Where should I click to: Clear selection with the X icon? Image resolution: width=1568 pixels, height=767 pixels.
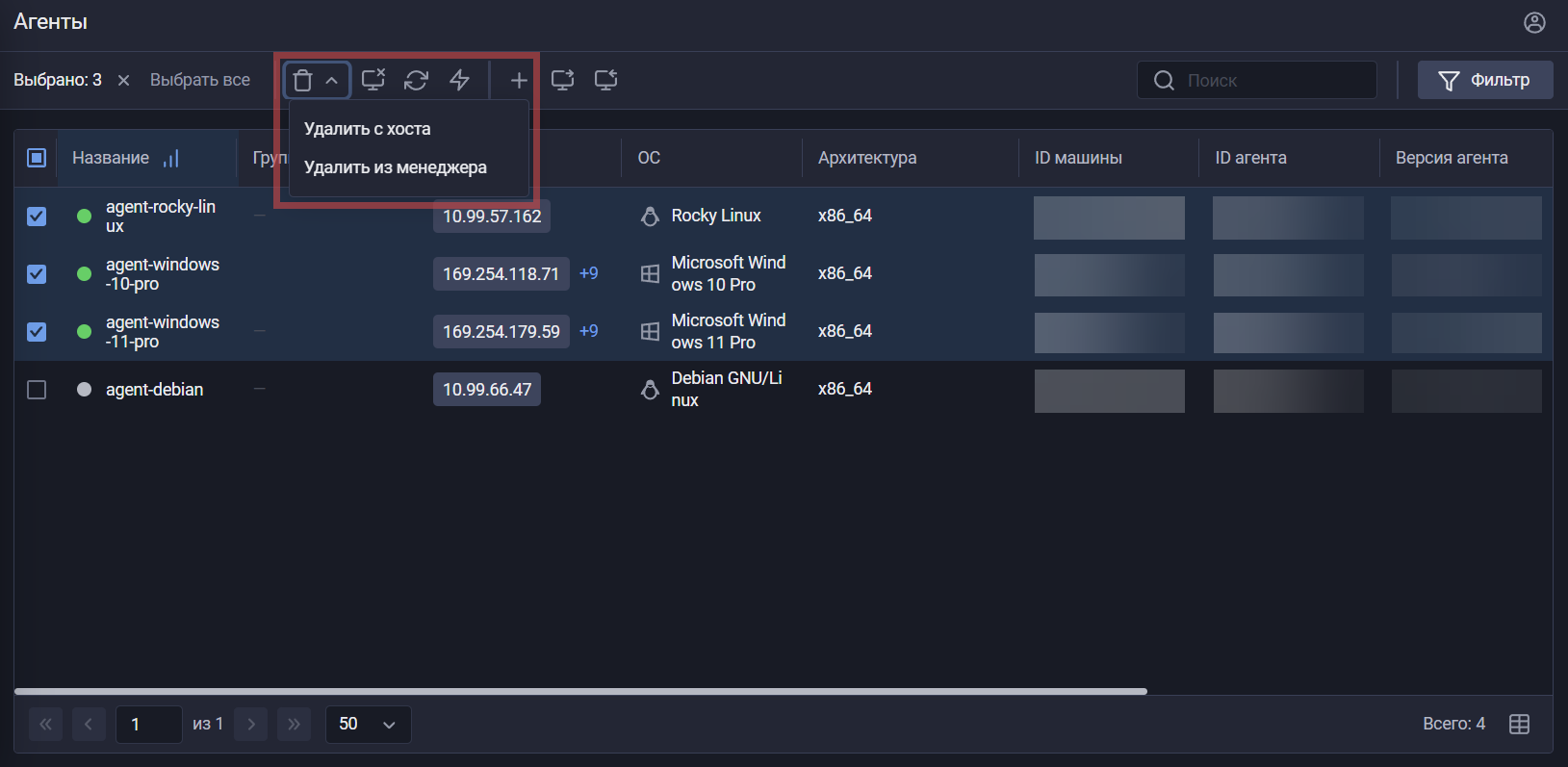123,80
